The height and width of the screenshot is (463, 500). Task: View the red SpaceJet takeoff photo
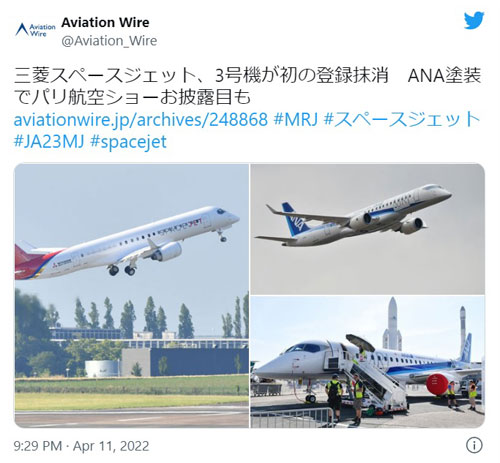tap(132, 296)
